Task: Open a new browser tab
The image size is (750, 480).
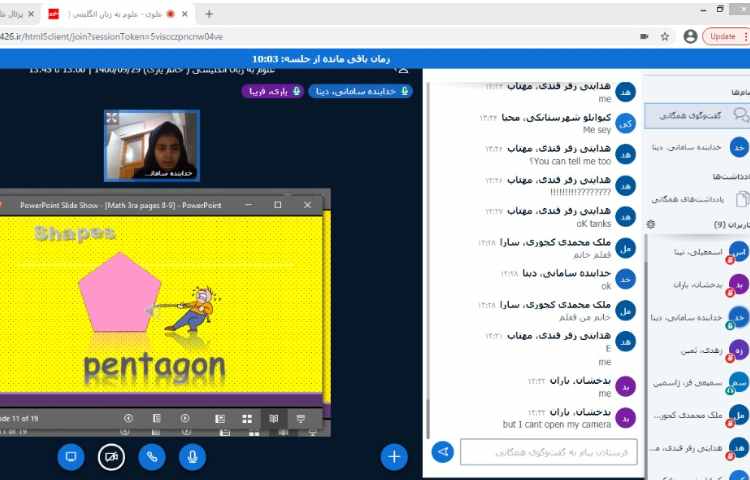Action: click(209, 14)
